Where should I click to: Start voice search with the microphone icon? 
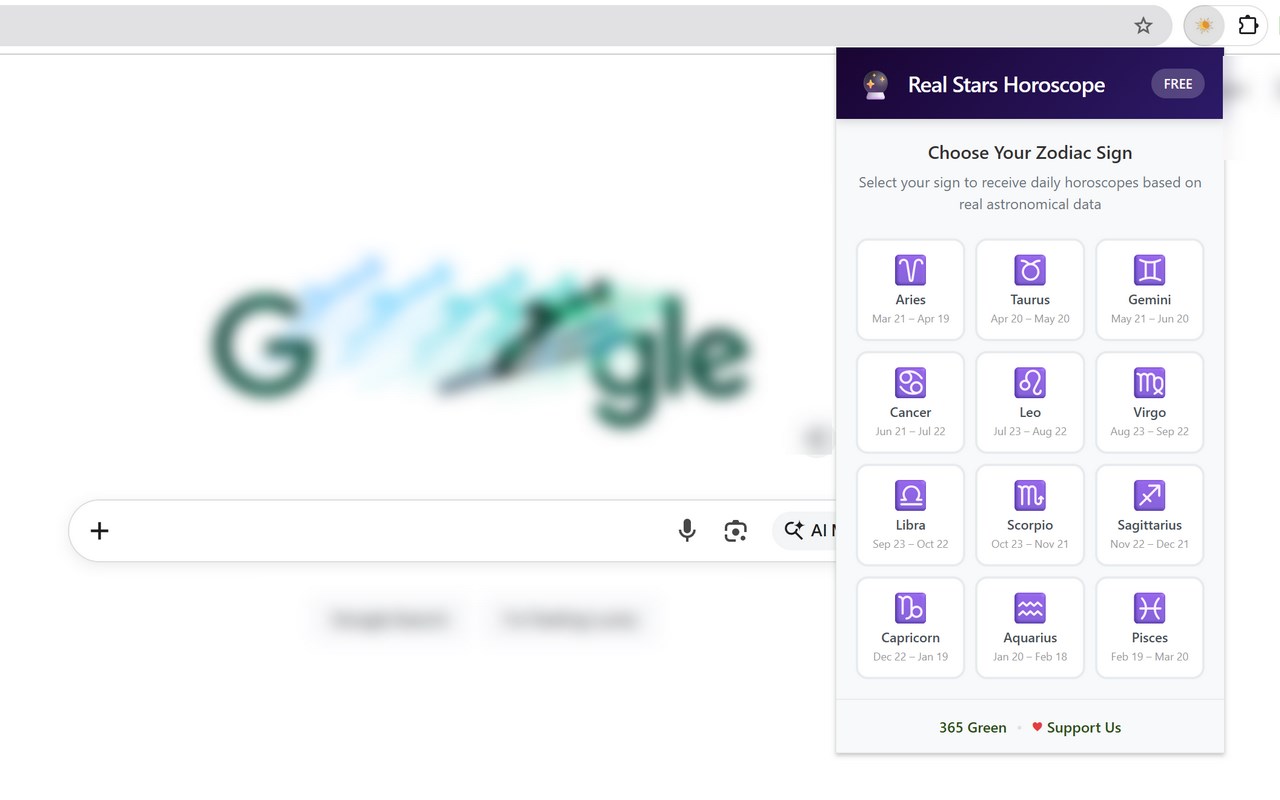pyautogui.click(x=687, y=530)
